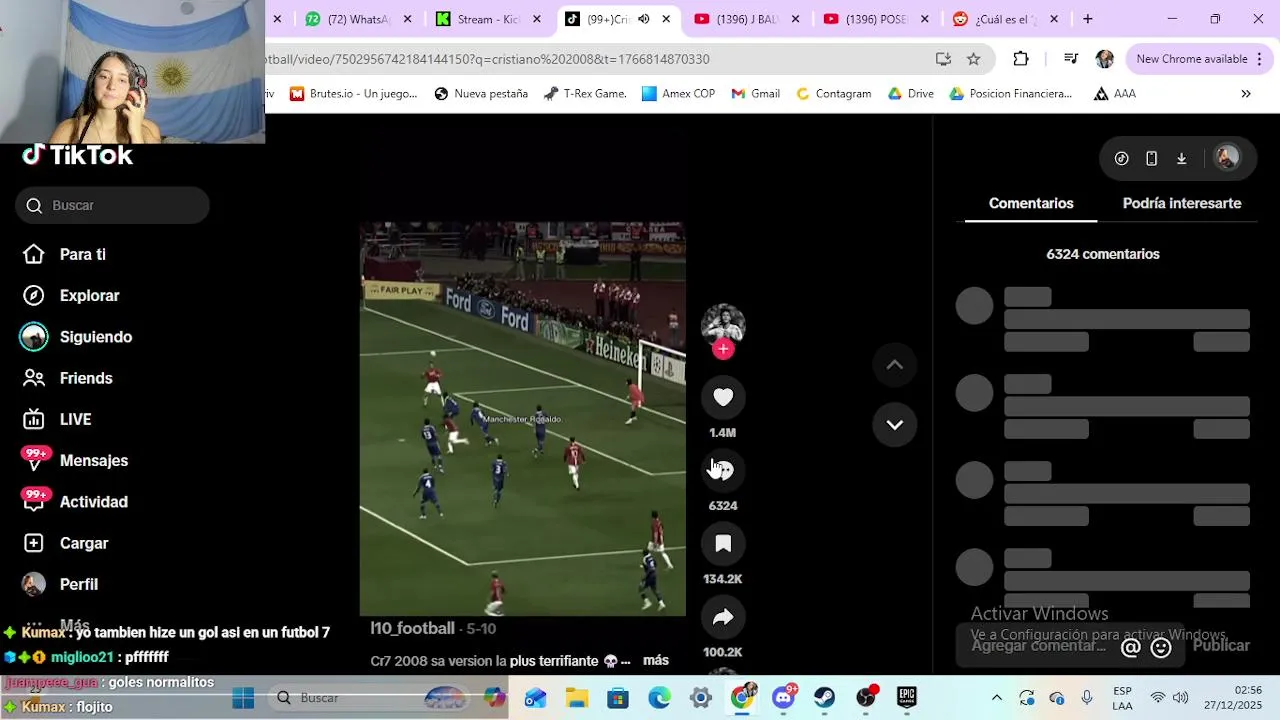
Task: Go to previous video with up chevron
Action: tap(895, 365)
